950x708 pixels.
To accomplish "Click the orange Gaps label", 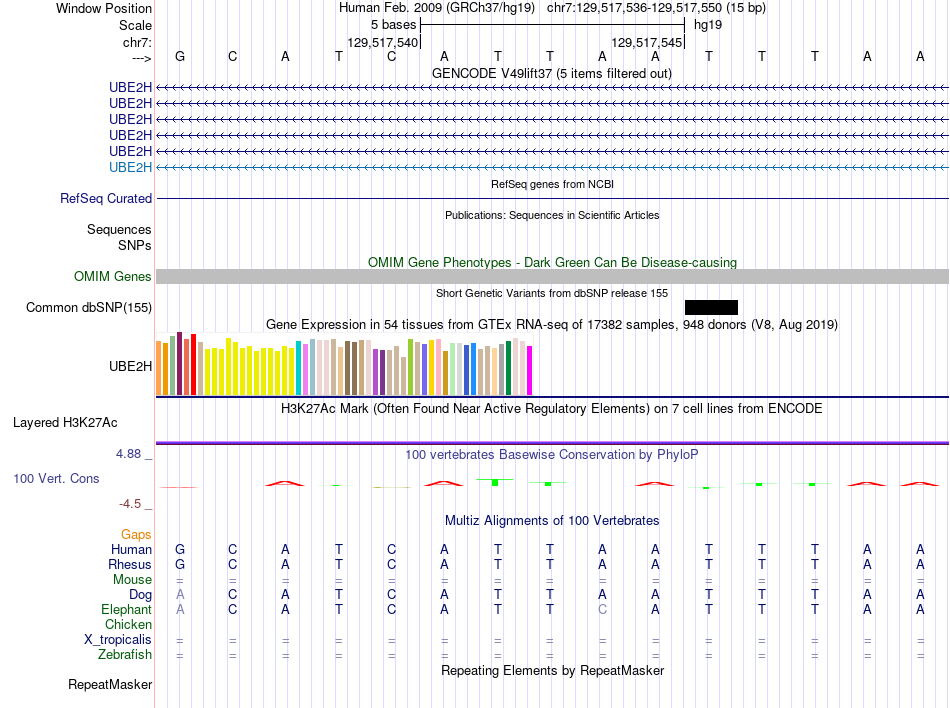I will coord(136,534).
